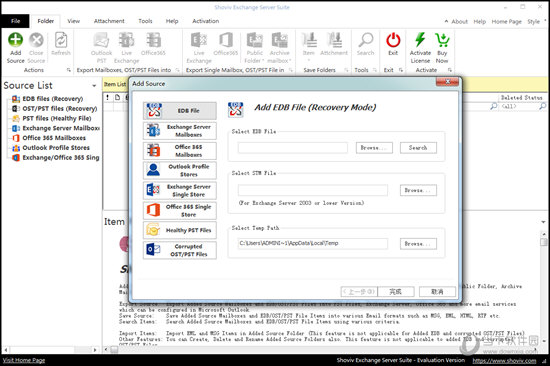Open the shoviv.com link in status bar
Screen dimensions: 550x366
(x=504, y=360)
